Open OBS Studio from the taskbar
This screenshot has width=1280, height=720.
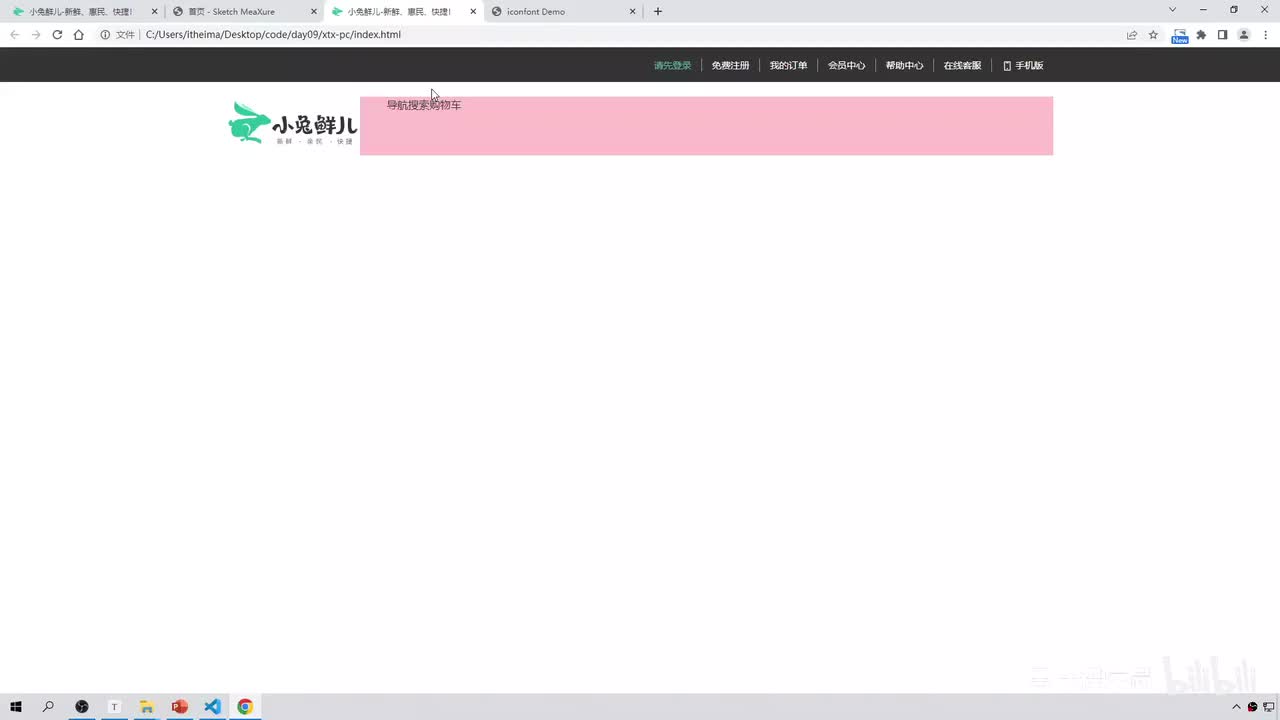tap(82, 706)
